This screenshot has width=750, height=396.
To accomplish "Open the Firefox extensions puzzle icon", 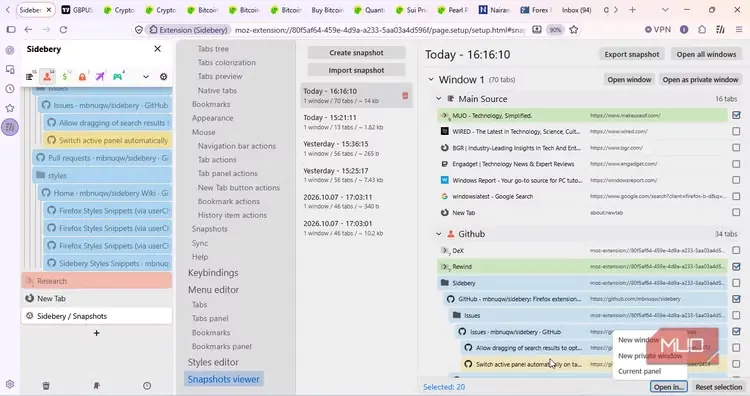I will [x=702, y=30].
